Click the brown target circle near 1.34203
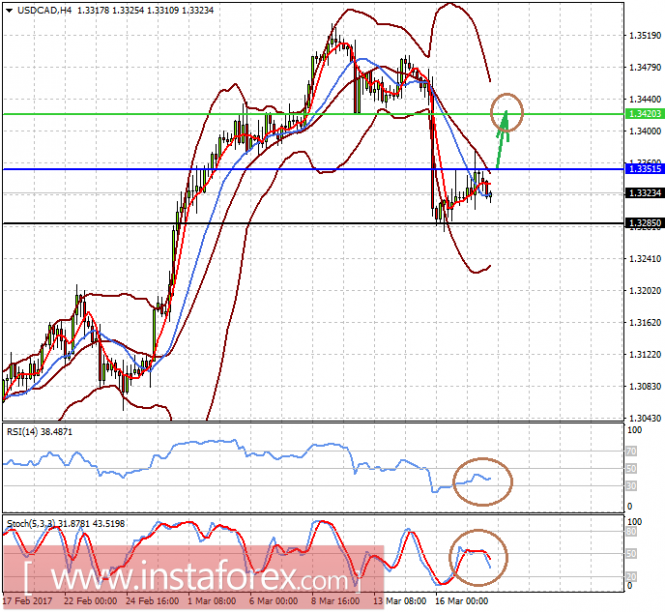Image resolution: width=665 pixels, height=612 pixels. coord(507,112)
